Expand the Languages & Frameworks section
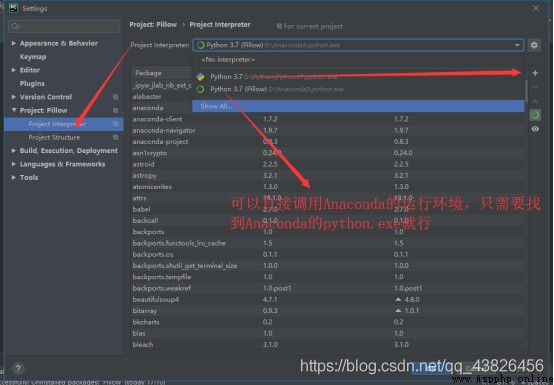 tap(13, 164)
